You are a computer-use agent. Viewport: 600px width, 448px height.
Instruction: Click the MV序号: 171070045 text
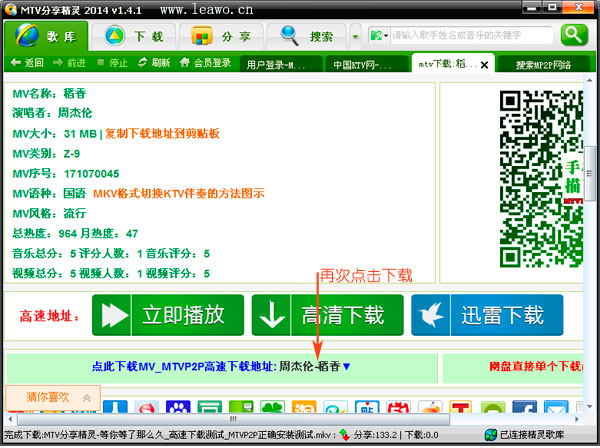tap(66, 174)
